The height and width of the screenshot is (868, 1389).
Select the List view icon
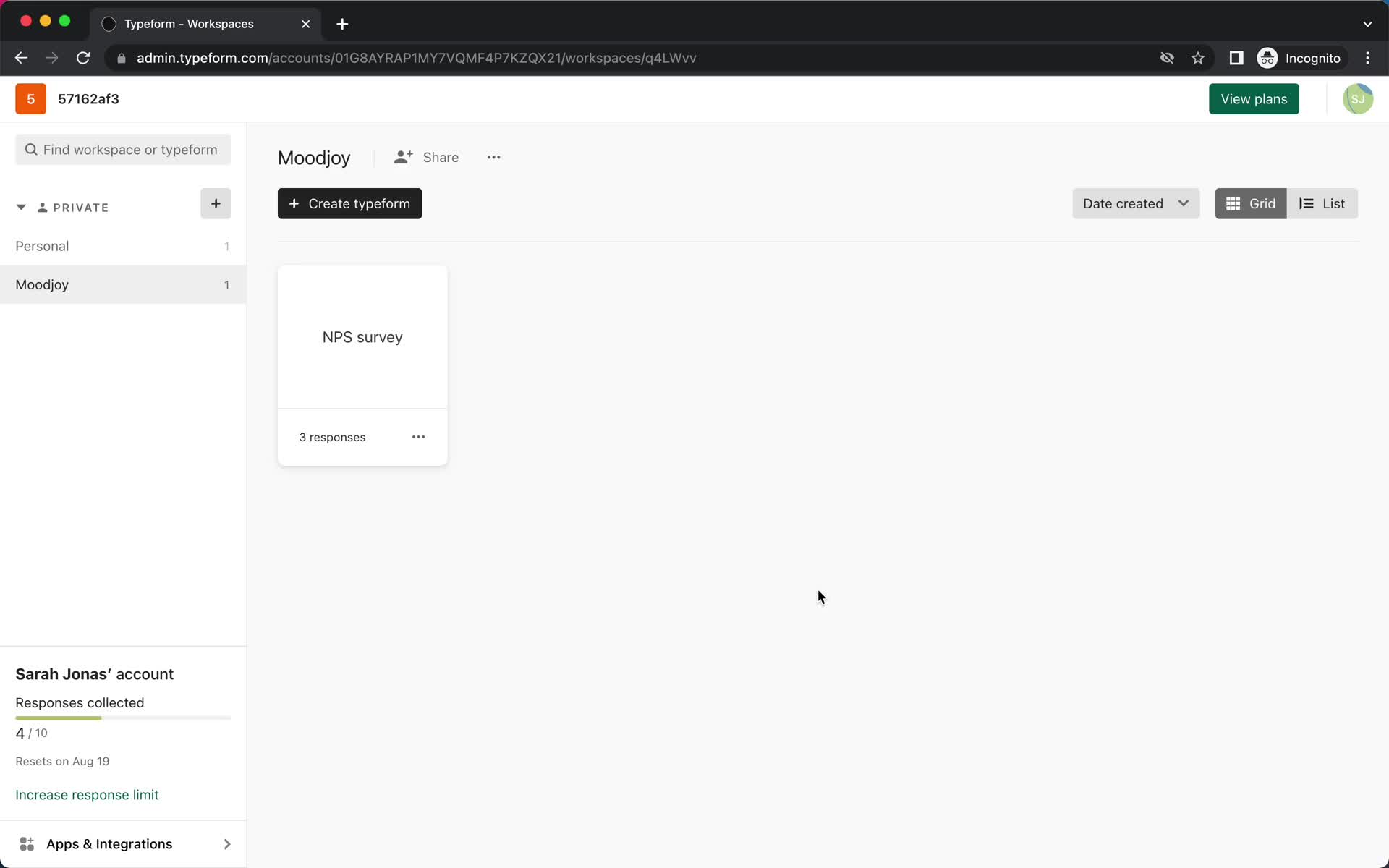[x=1321, y=203]
